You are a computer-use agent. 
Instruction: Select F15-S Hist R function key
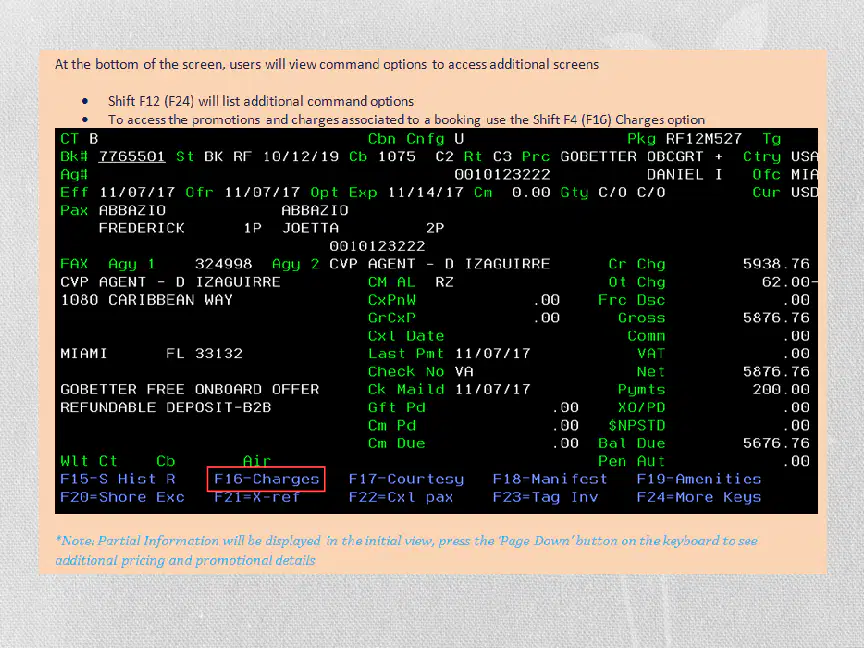click(x=117, y=479)
